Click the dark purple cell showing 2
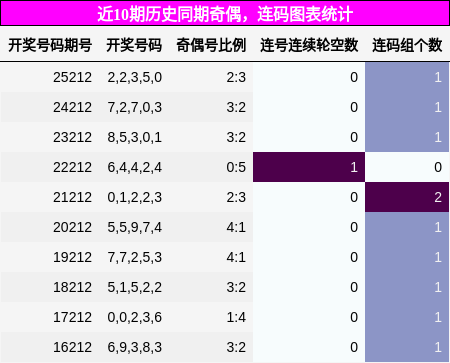 click(x=407, y=197)
